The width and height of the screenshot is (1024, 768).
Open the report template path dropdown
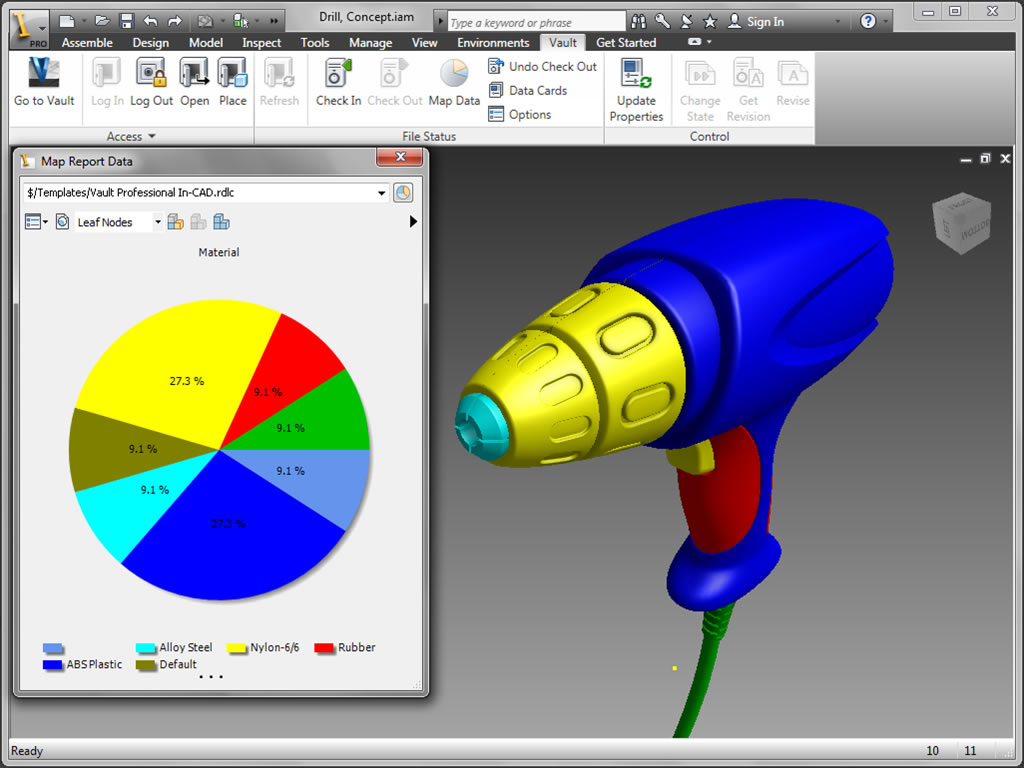(382, 192)
